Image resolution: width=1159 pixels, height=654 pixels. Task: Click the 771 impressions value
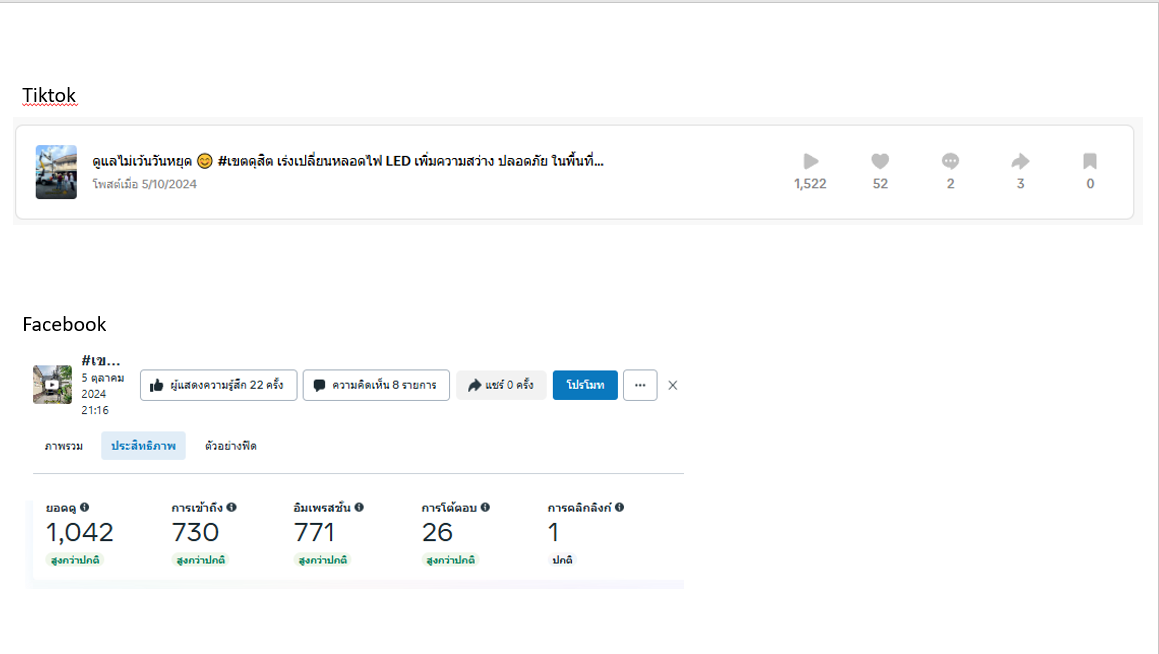(314, 532)
